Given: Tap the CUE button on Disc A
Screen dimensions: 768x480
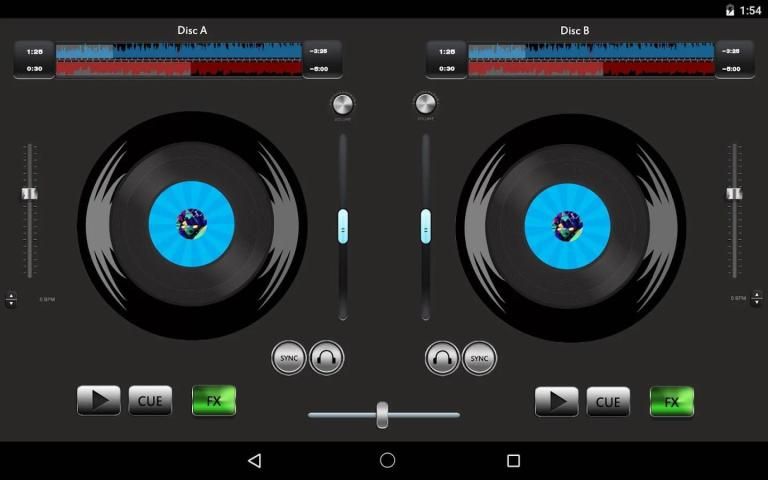Looking at the screenshot, I should pos(150,401).
